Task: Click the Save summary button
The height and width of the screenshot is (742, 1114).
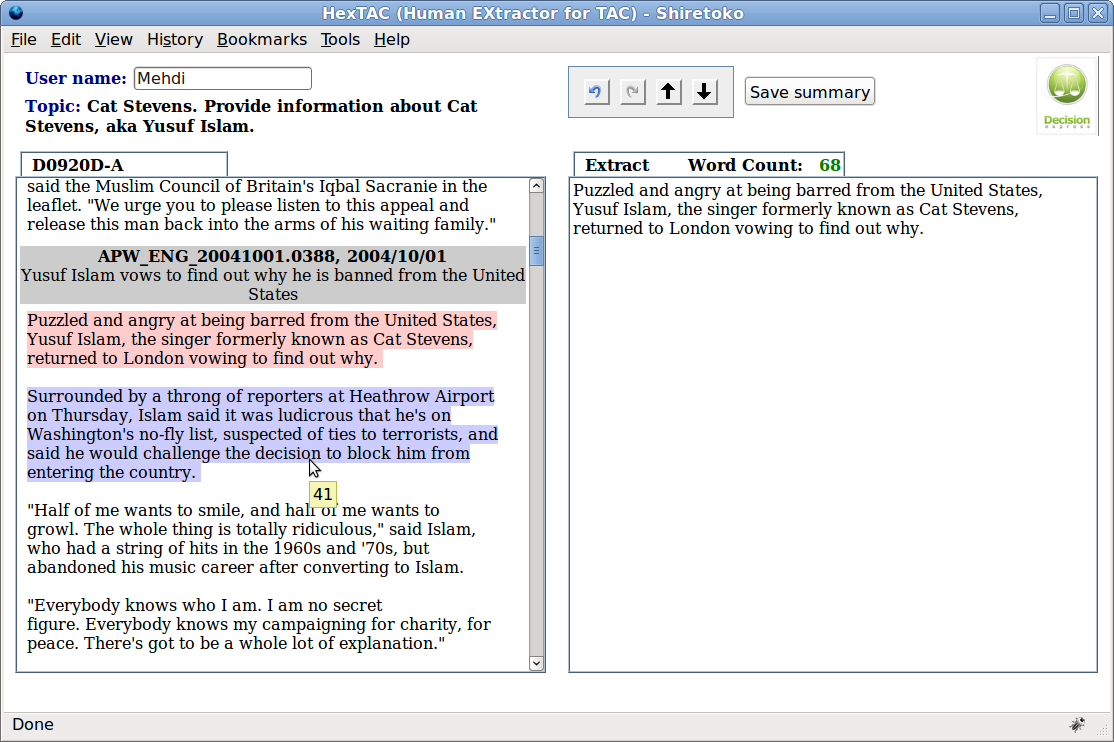Action: coord(809,92)
